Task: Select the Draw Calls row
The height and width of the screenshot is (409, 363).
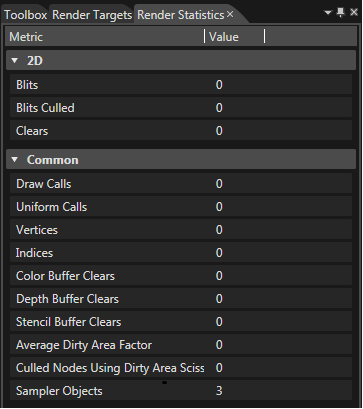Action: point(181,184)
